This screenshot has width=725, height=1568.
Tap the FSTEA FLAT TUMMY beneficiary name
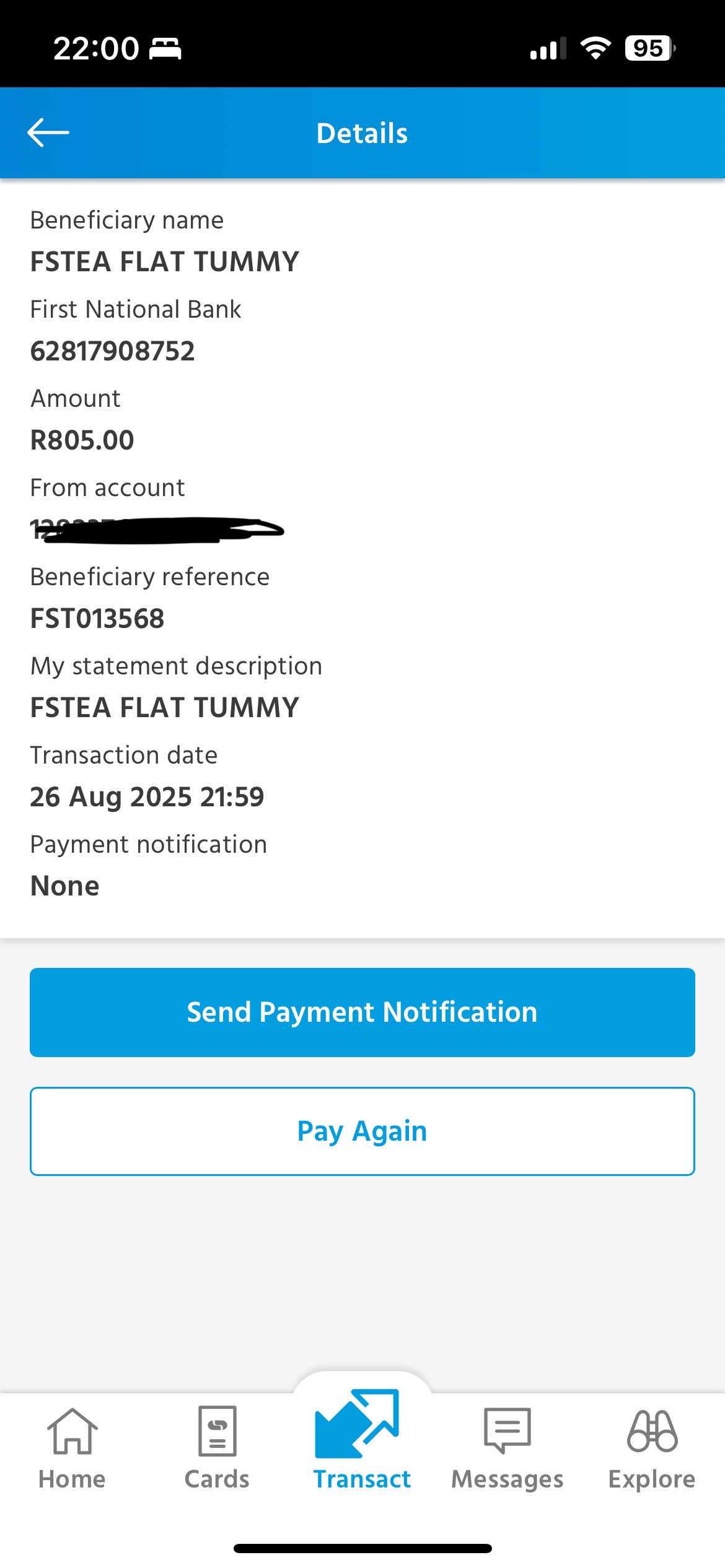[164, 262]
